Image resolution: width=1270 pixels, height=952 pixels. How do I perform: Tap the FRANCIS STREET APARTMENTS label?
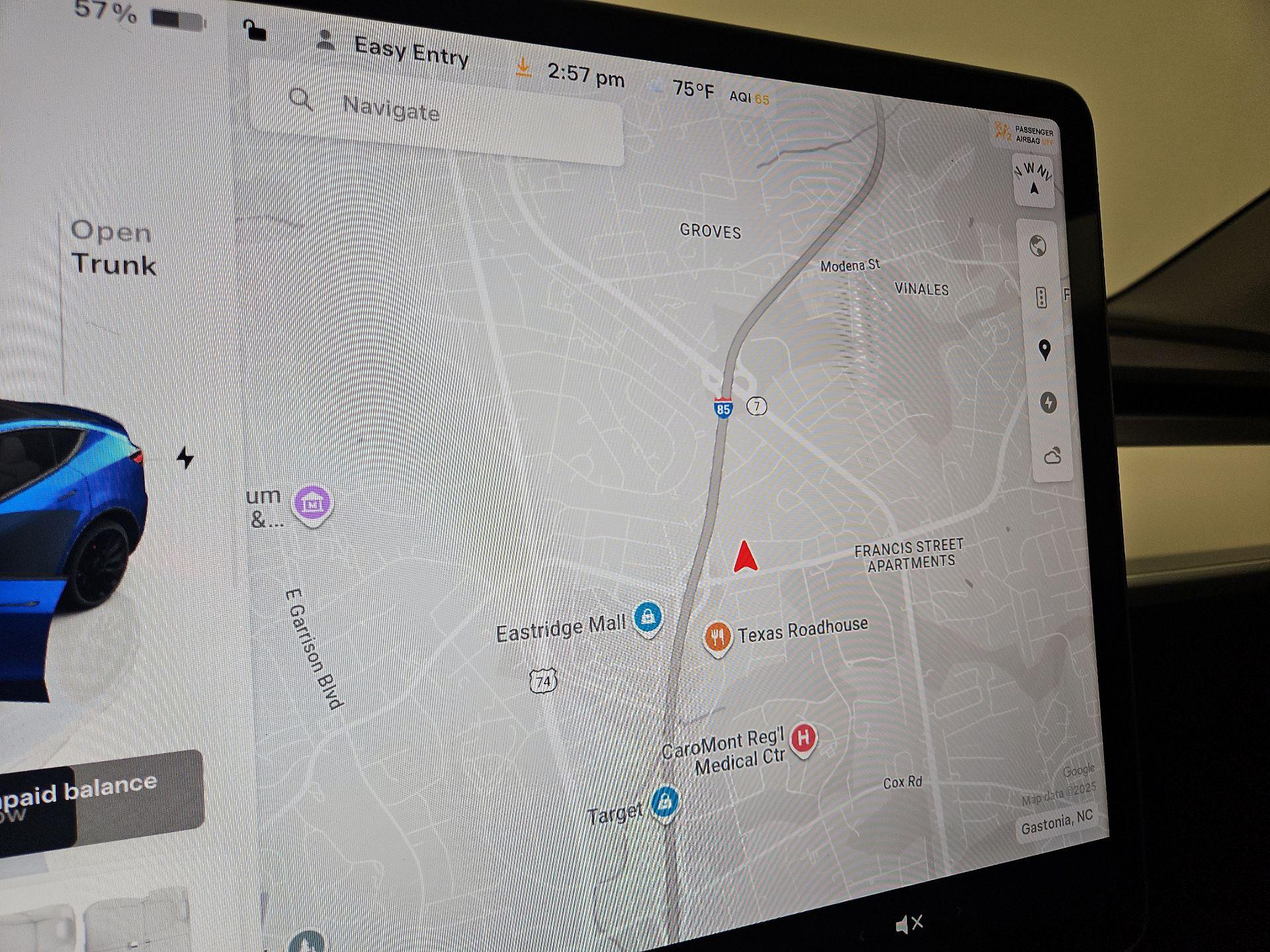point(909,555)
